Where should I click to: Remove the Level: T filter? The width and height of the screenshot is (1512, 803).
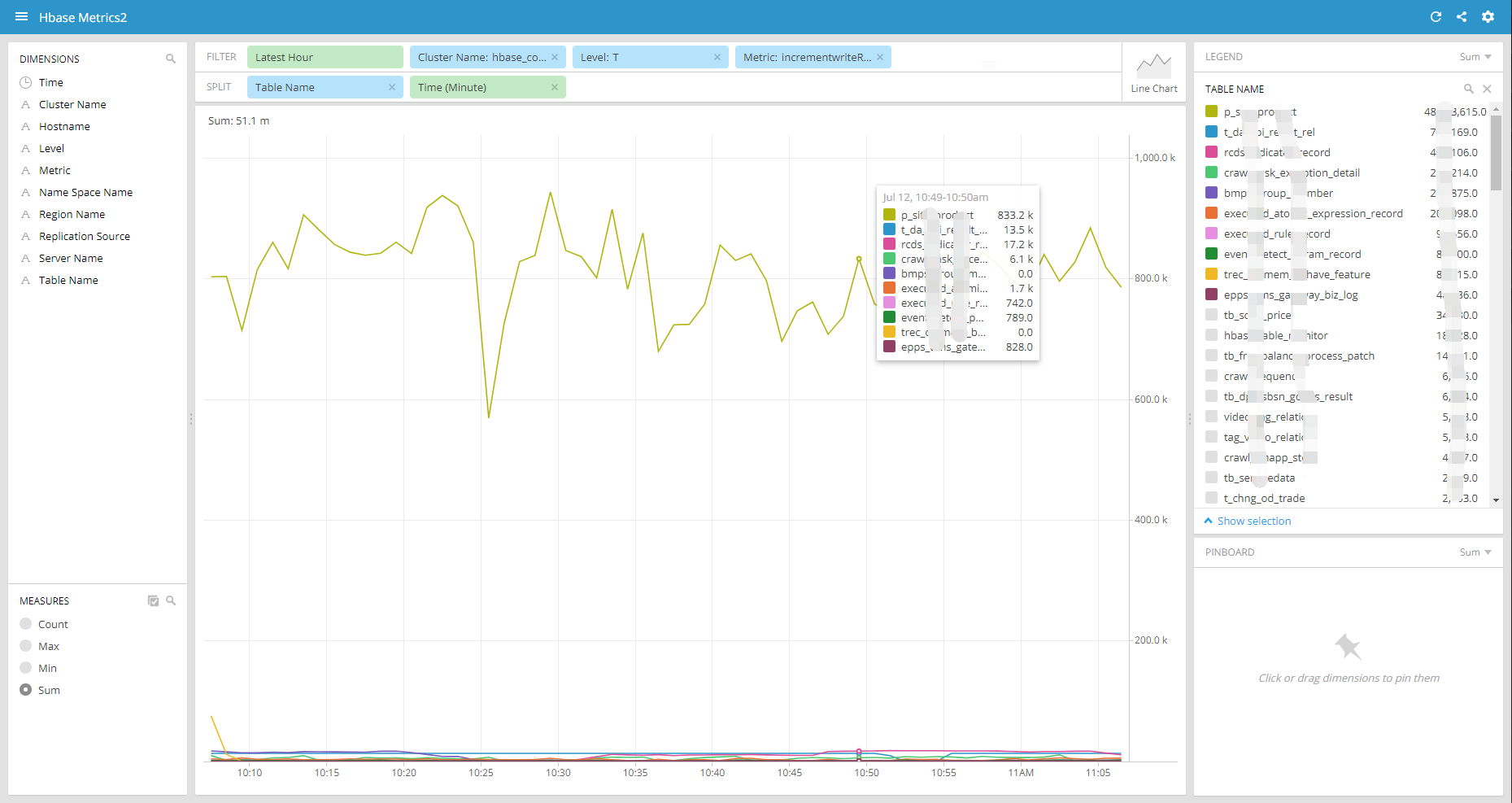pos(717,57)
